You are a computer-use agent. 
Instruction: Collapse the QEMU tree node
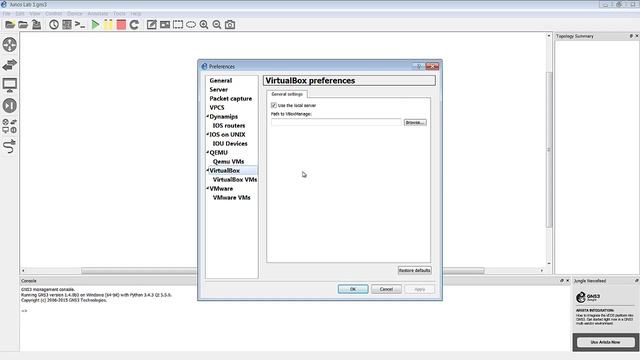[207, 152]
